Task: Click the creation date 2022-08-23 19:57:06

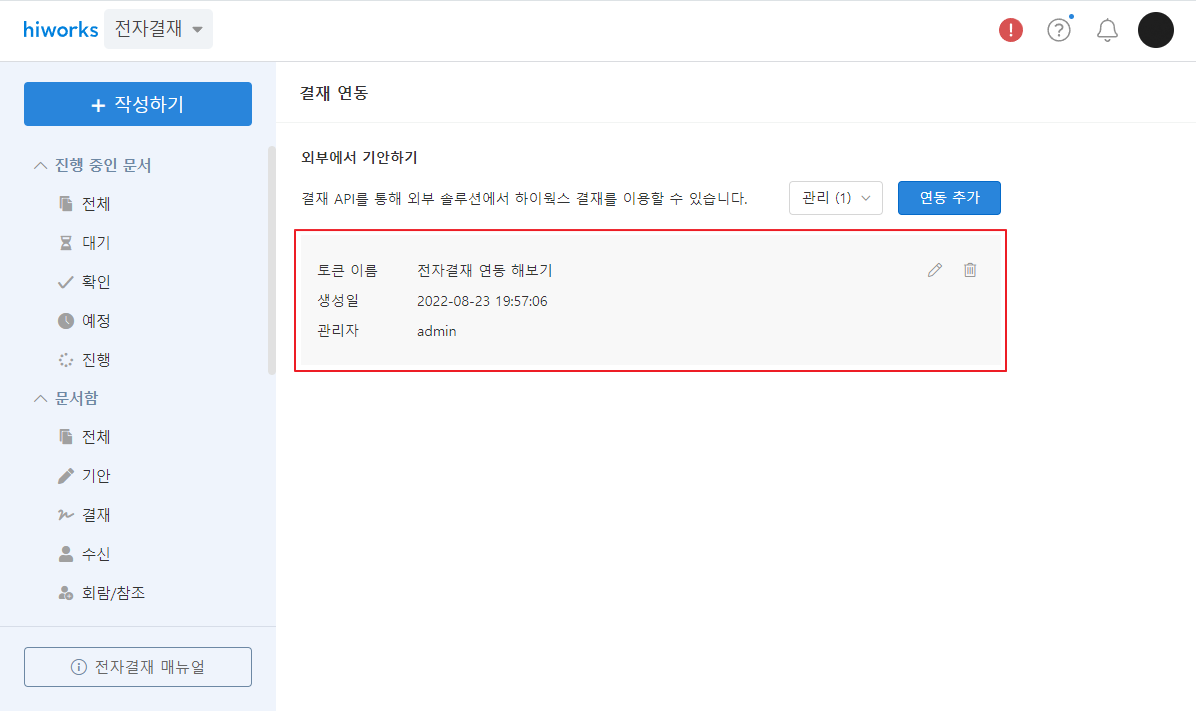Action: (x=482, y=301)
